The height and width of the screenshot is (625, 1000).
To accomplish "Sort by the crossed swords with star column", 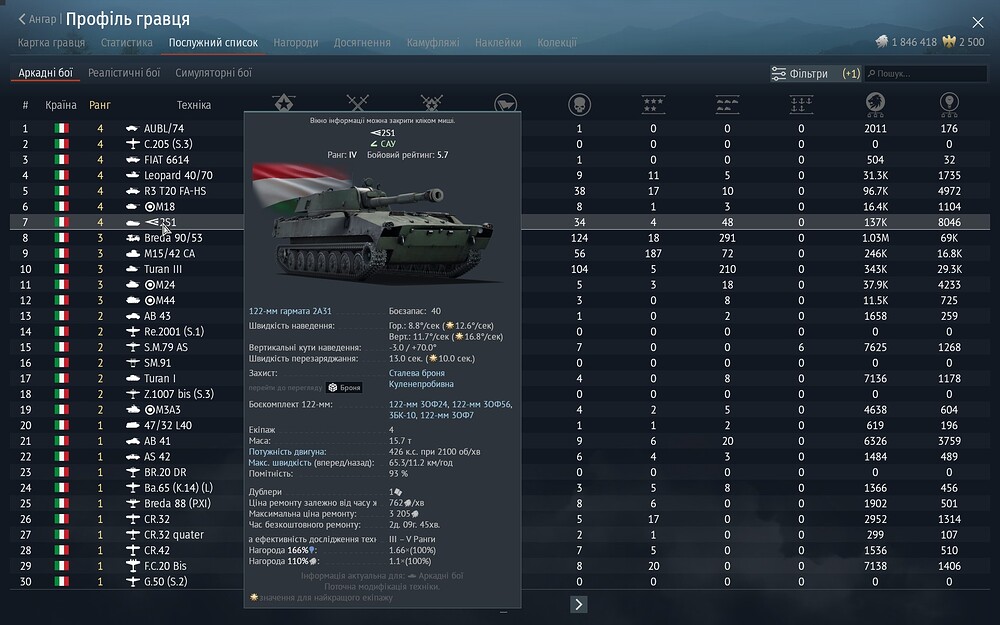I will (432, 103).
